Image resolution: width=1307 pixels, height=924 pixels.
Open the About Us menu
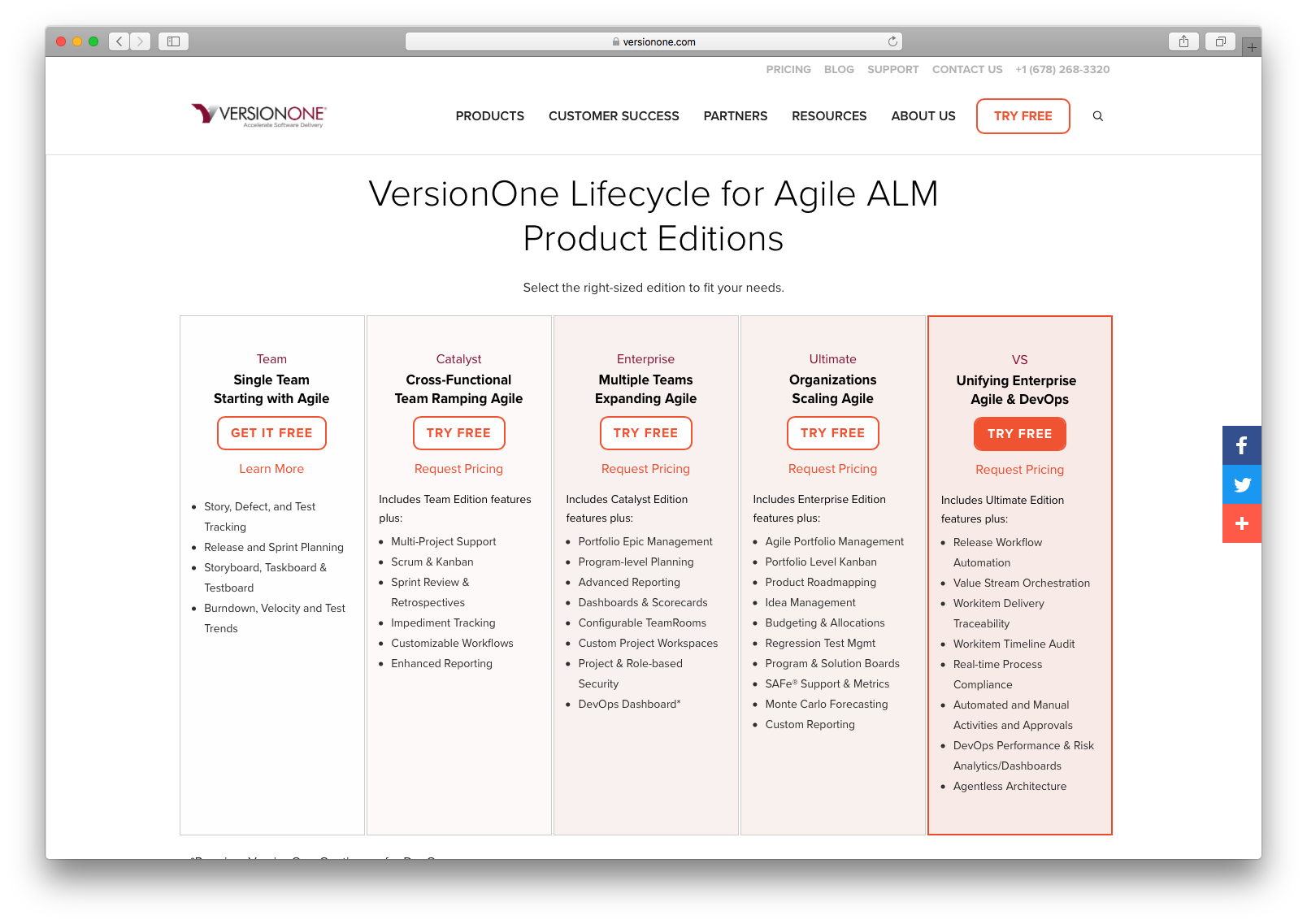click(923, 116)
